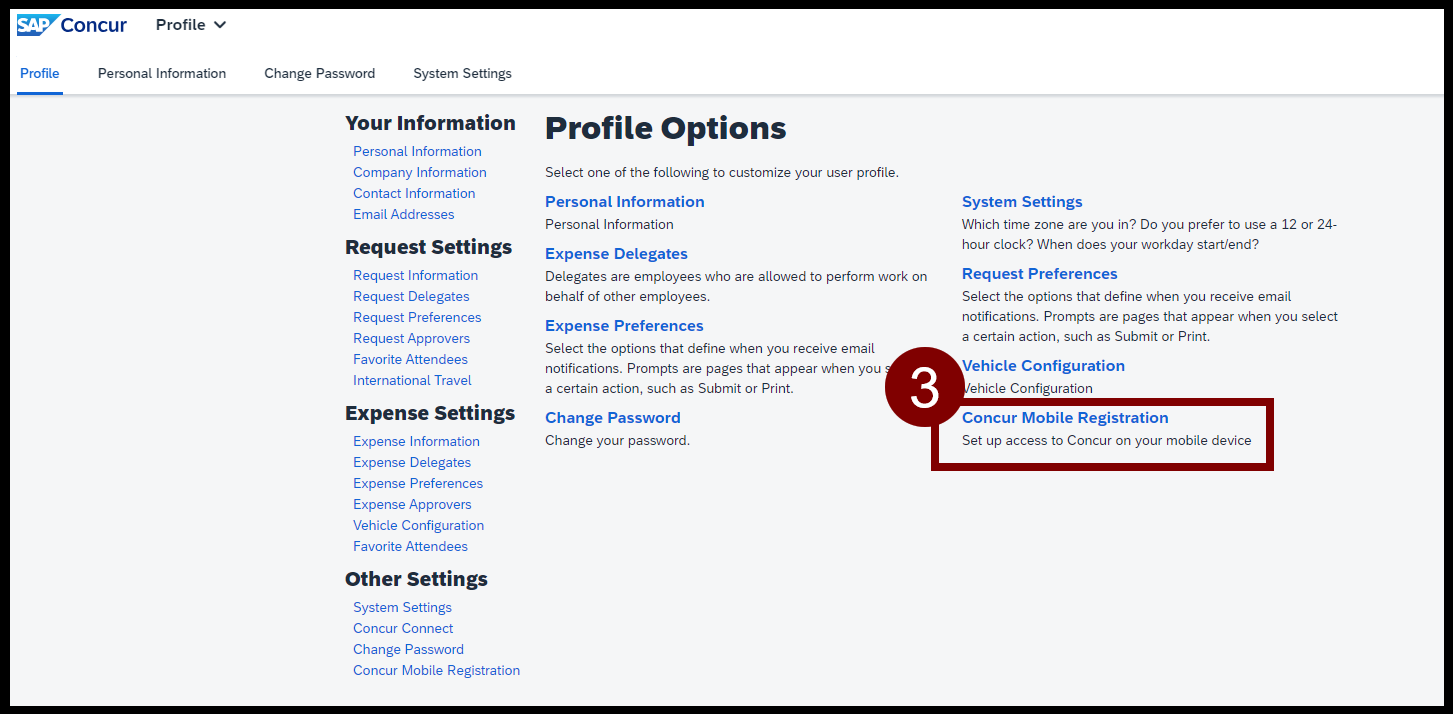The height and width of the screenshot is (714, 1453).
Task: Click 'Select one of the following' instruction text
Action: (x=722, y=172)
